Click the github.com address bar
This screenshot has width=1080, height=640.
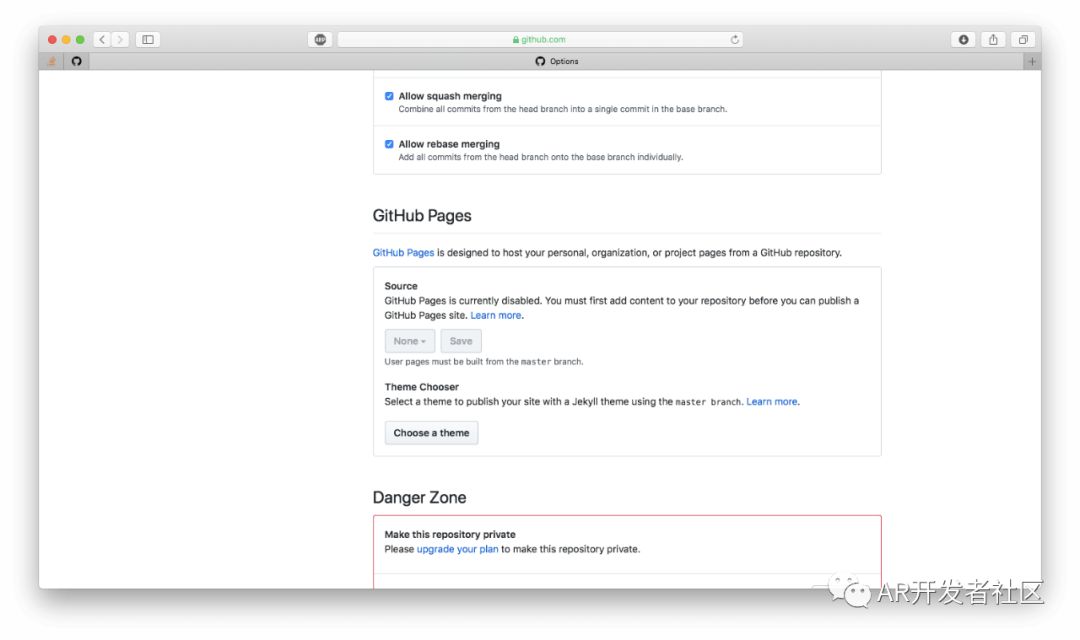pos(540,40)
